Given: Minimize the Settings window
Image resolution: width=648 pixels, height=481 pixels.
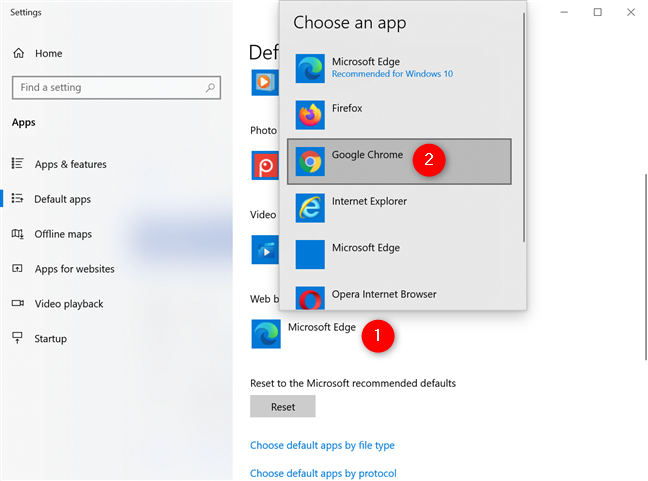Looking at the screenshot, I should [x=564, y=12].
